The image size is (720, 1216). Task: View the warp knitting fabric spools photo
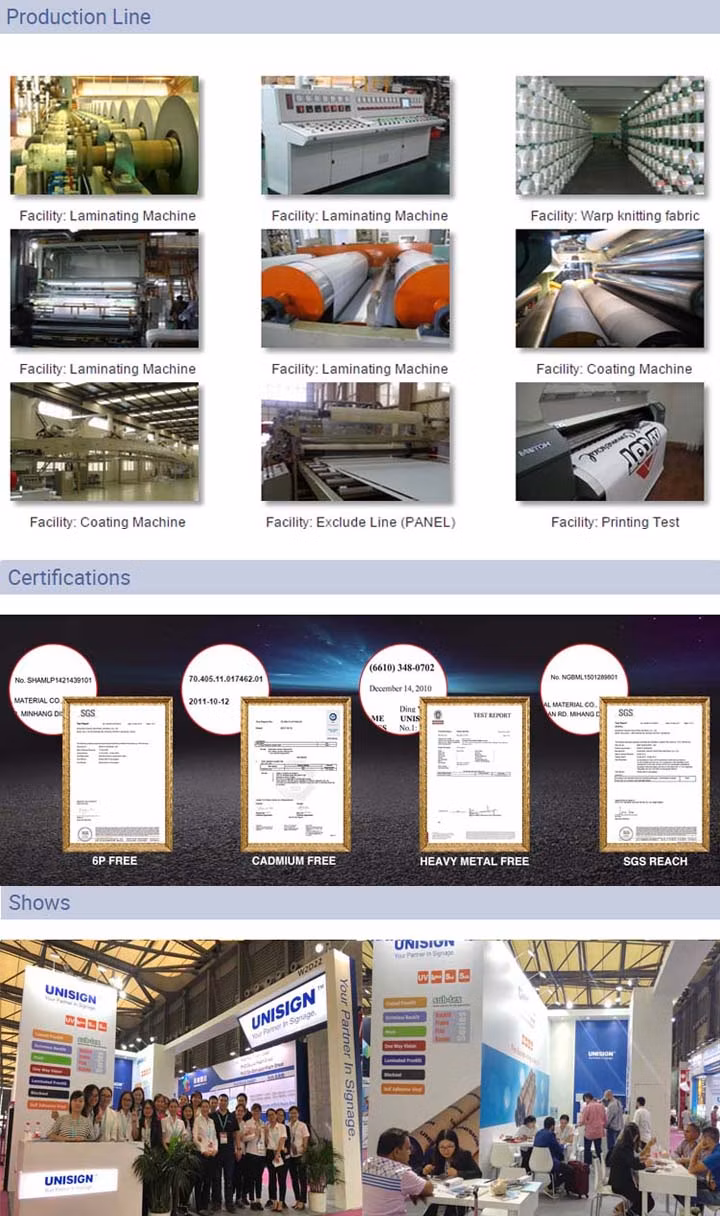[x=610, y=135]
